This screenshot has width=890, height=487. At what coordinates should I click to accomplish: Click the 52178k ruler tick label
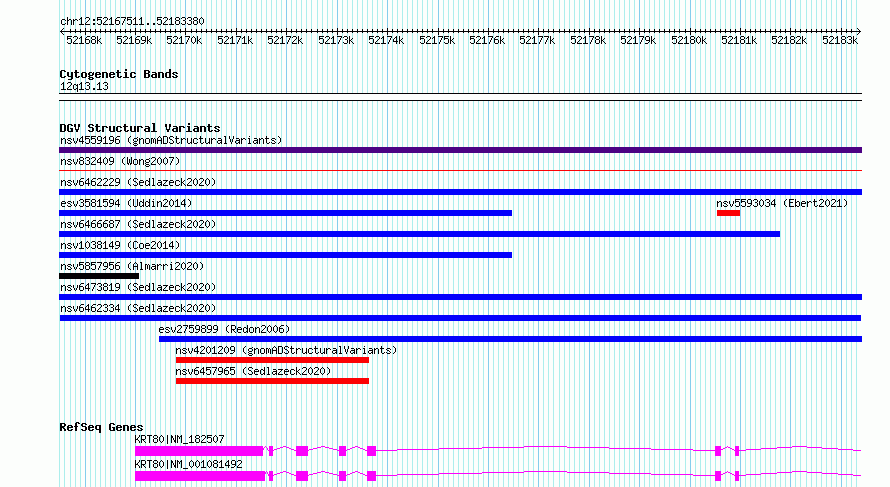(588, 40)
